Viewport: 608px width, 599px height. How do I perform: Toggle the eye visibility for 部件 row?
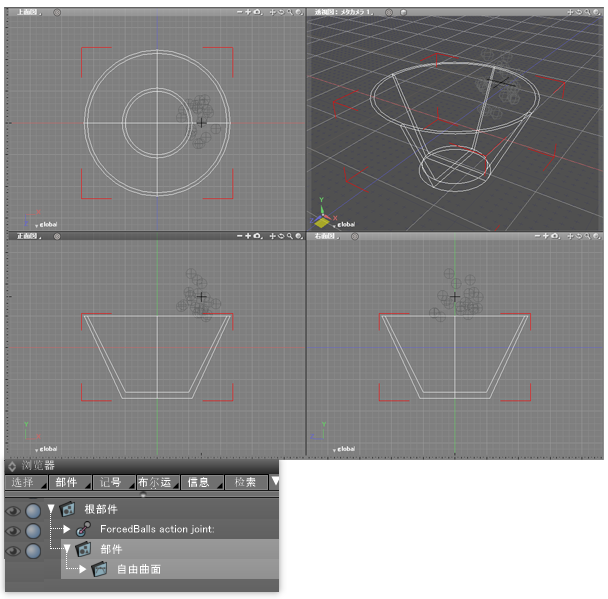point(13,551)
